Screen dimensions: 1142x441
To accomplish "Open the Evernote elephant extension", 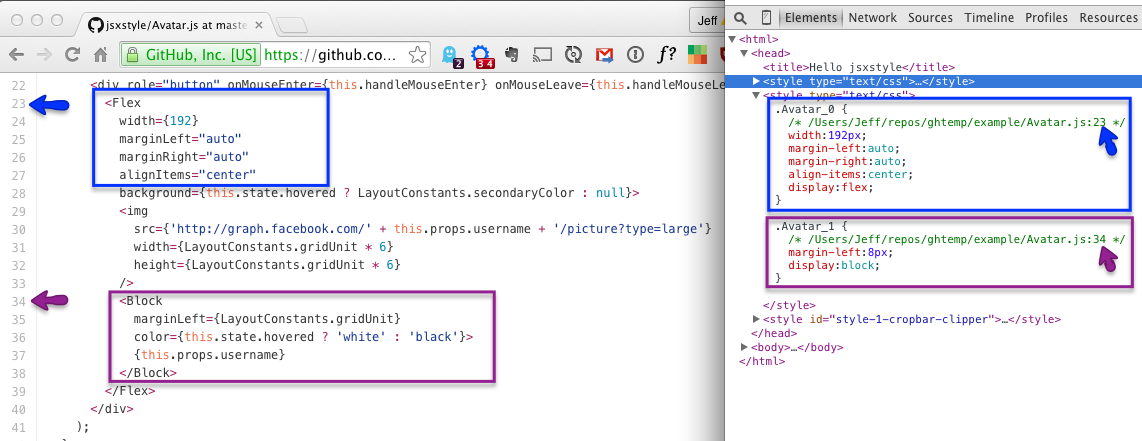I will (512, 55).
